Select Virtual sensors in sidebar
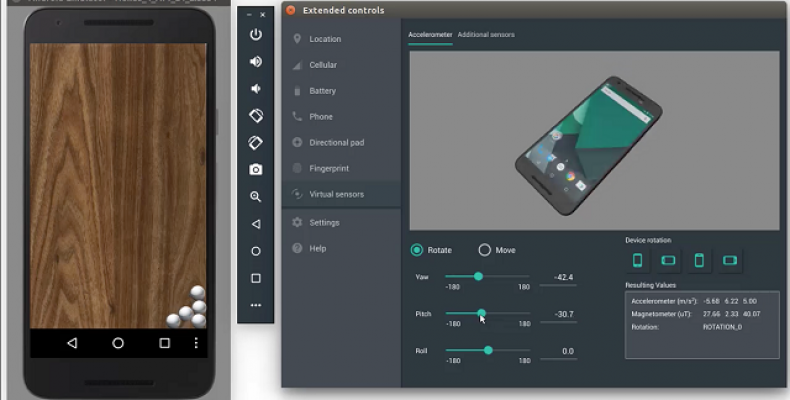 [x=341, y=194]
